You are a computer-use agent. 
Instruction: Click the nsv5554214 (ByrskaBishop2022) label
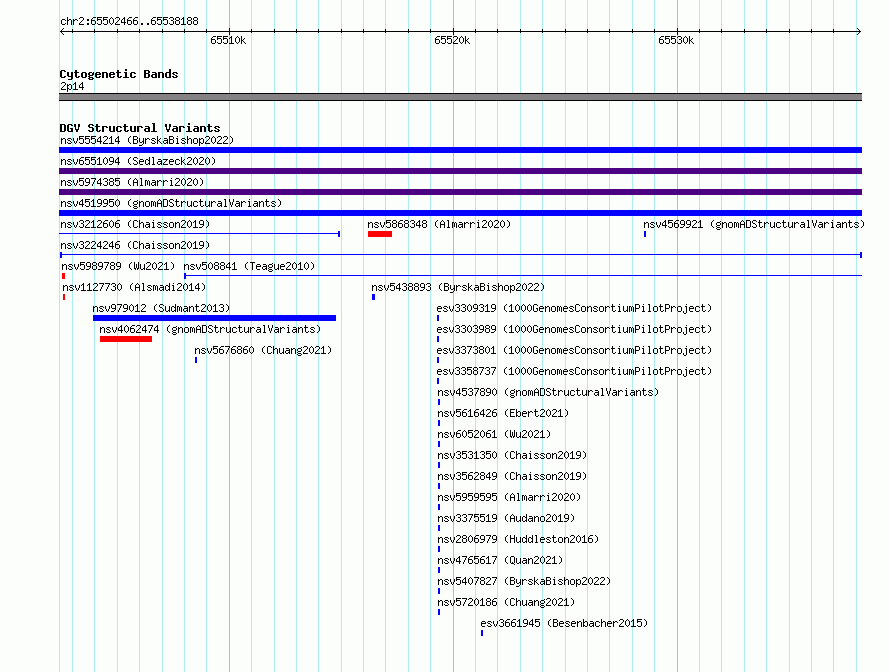pos(147,140)
